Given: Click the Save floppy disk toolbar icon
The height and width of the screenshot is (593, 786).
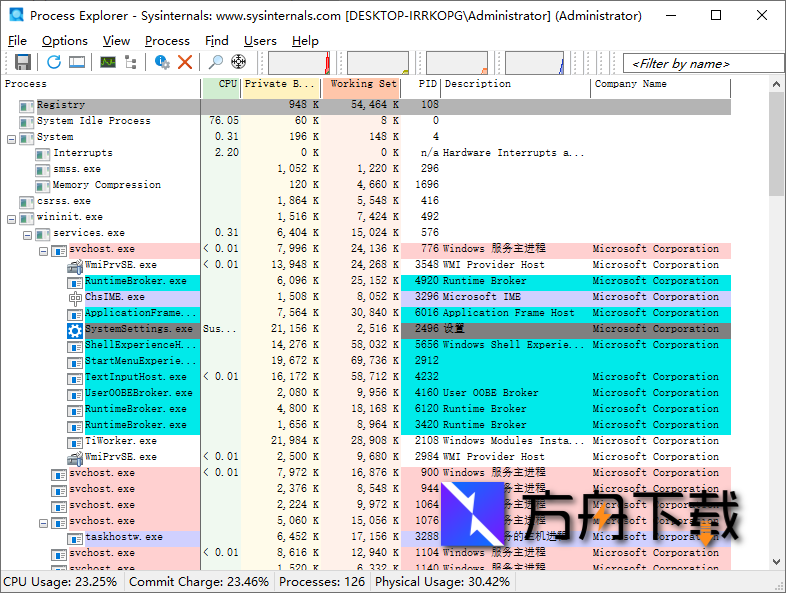Looking at the screenshot, I should [x=23, y=62].
